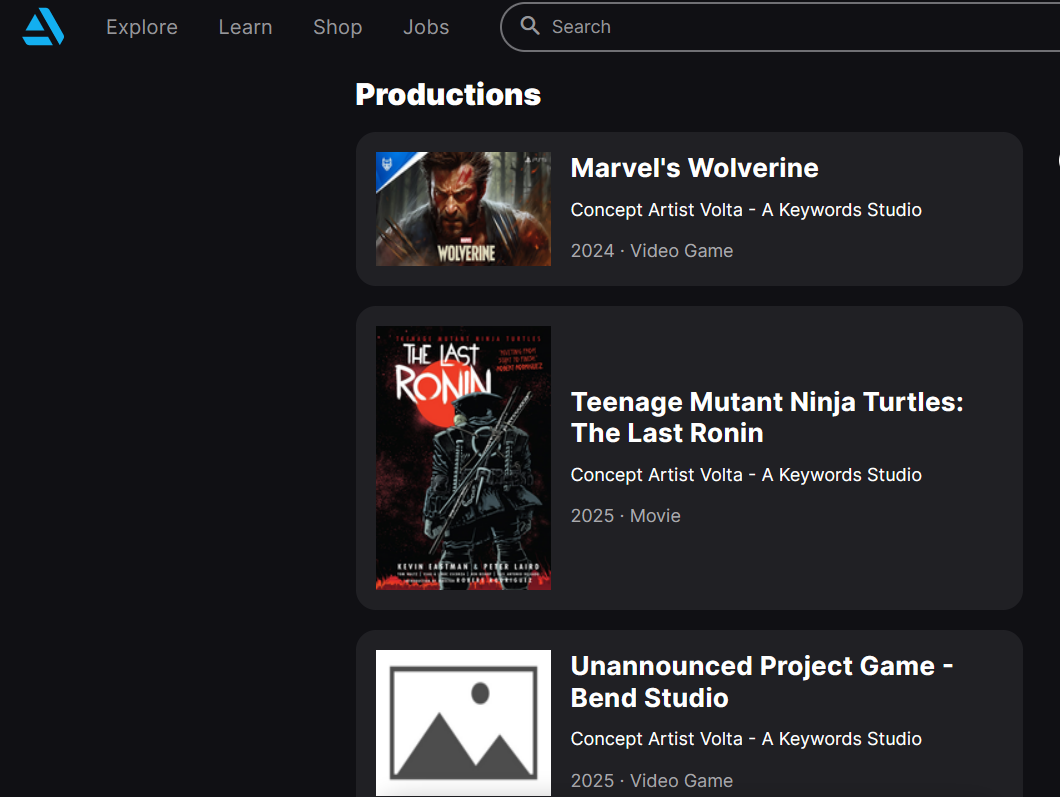1060x797 pixels.
Task: Open Unannounced Project Game - Bend Studio title
Action: click(x=762, y=681)
